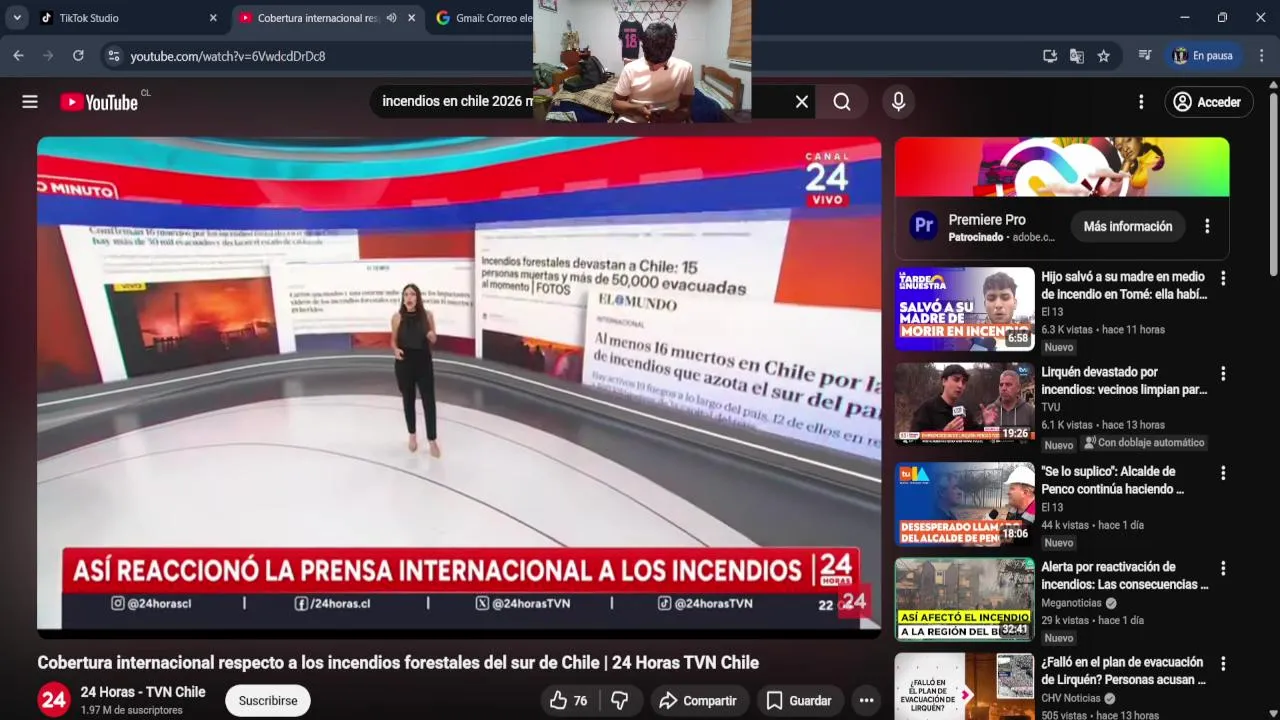Open 'Se lo suplico: Alcalde de Penco' thumbnail
This screenshot has height=720, width=1280.
965,504
